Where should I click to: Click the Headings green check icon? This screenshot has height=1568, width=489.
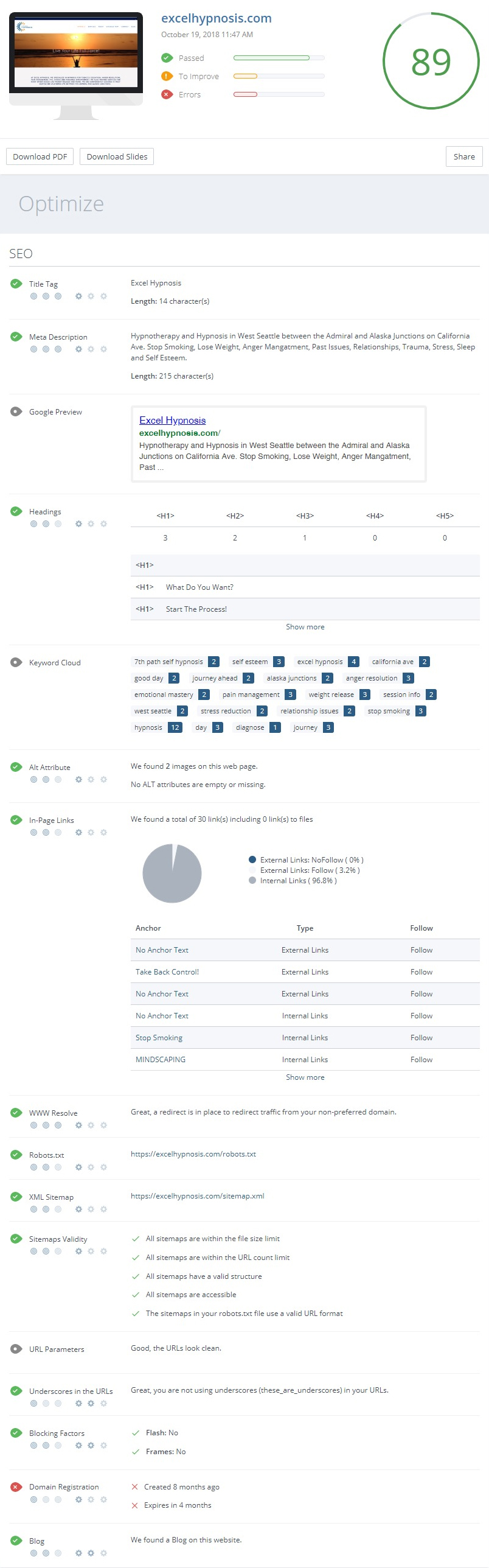pos(16,511)
